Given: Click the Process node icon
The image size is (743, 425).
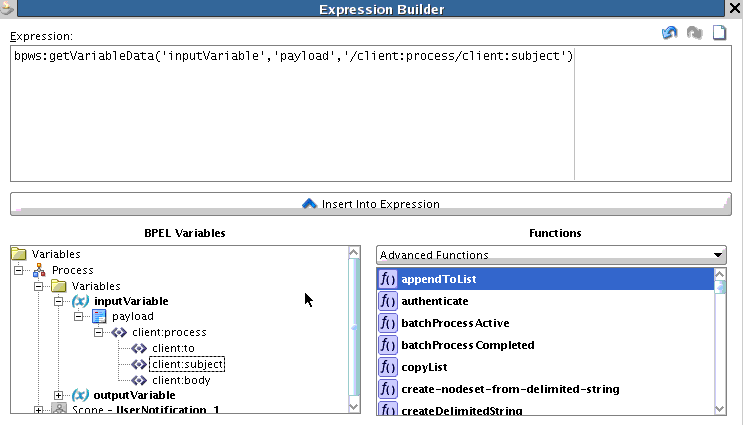Looking at the screenshot, I should click(x=39, y=270).
